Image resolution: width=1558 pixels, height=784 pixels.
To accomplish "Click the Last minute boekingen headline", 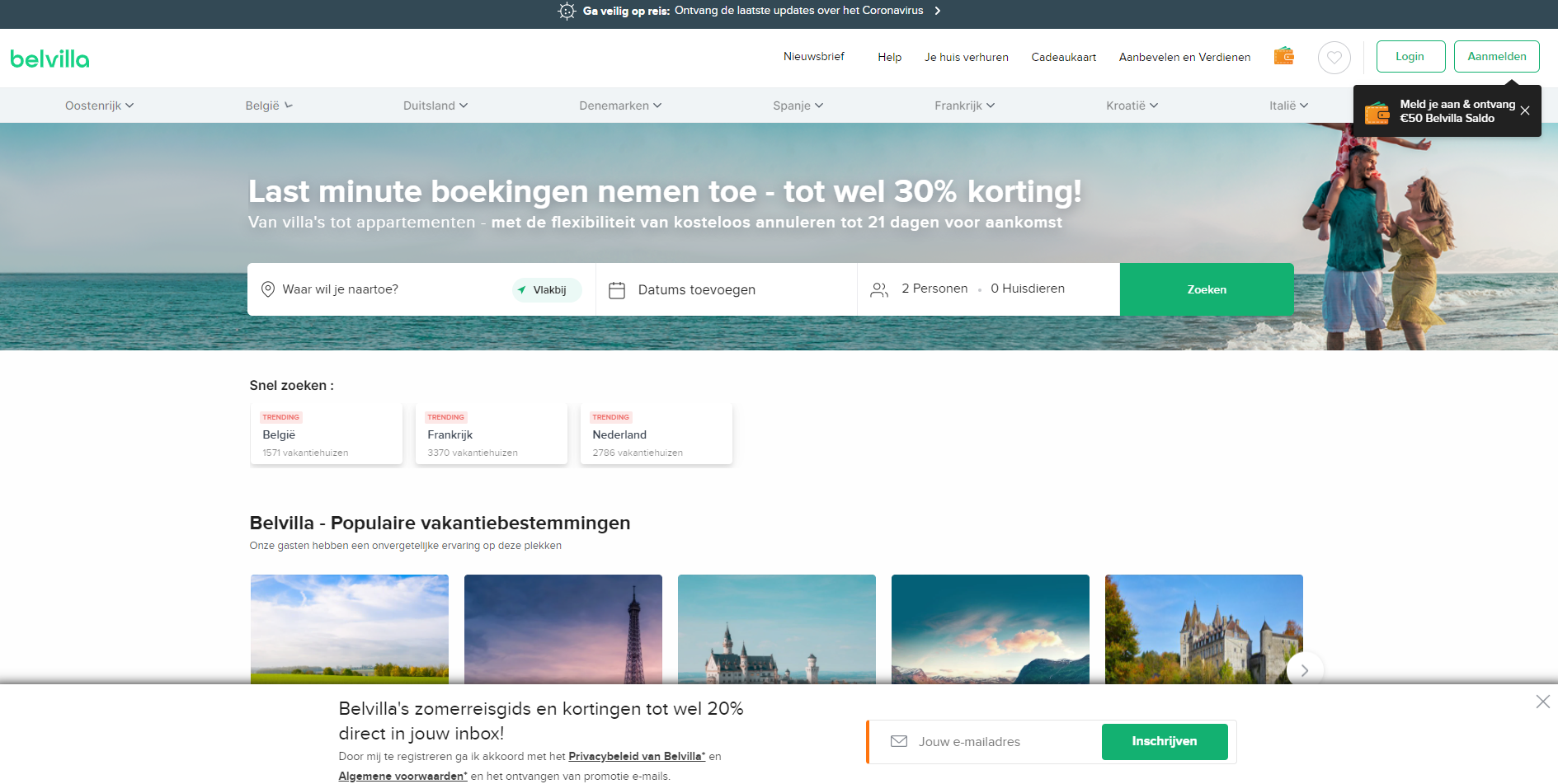I will click(665, 191).
